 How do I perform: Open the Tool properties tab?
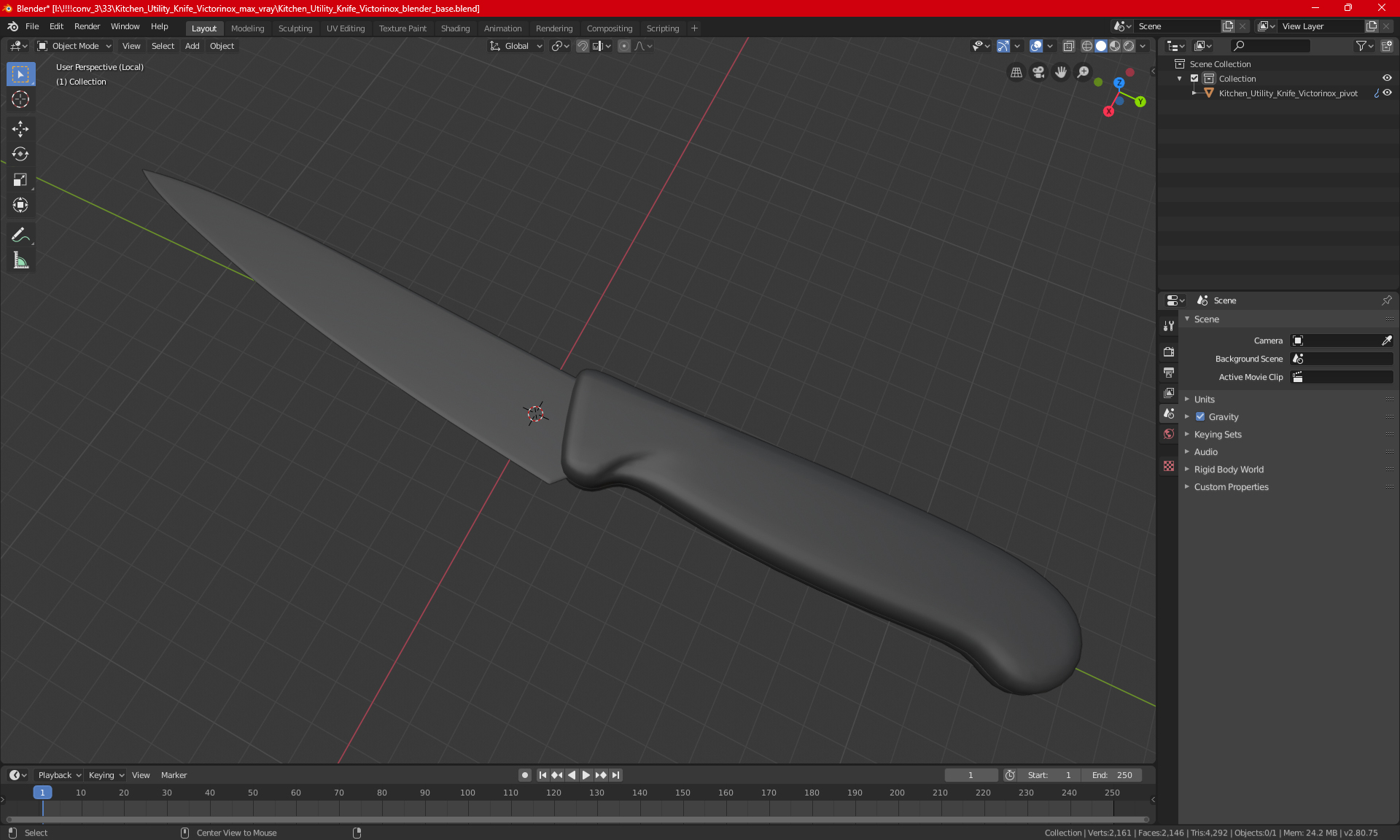pyautogui.click(x=1169, y=326)
